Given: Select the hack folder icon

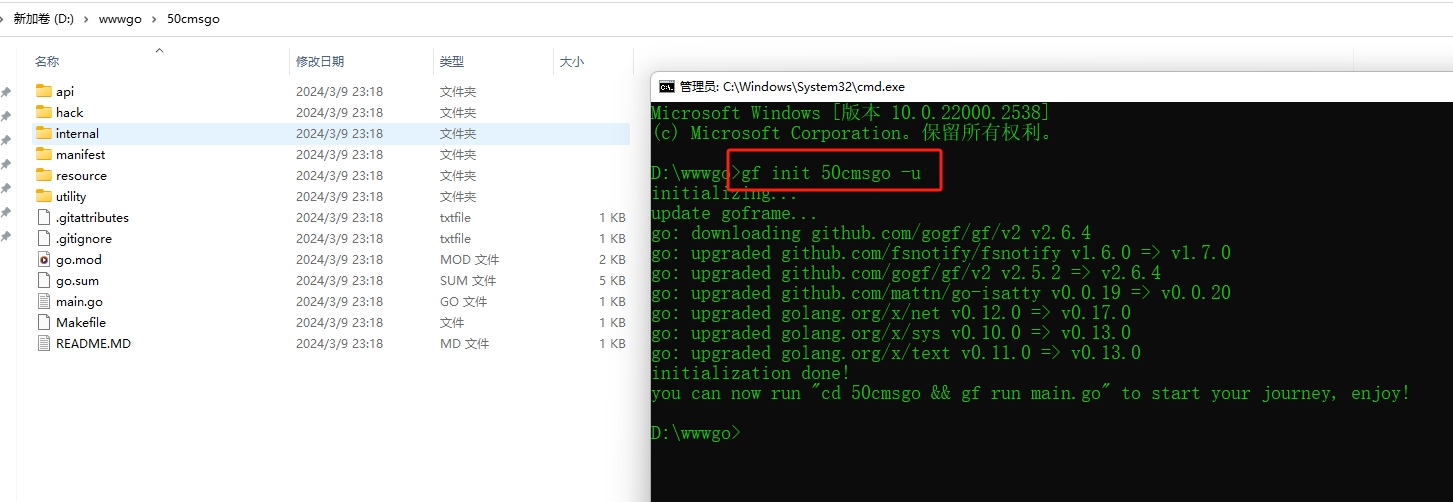Looking at the screenshot, I should click(43, 112).
